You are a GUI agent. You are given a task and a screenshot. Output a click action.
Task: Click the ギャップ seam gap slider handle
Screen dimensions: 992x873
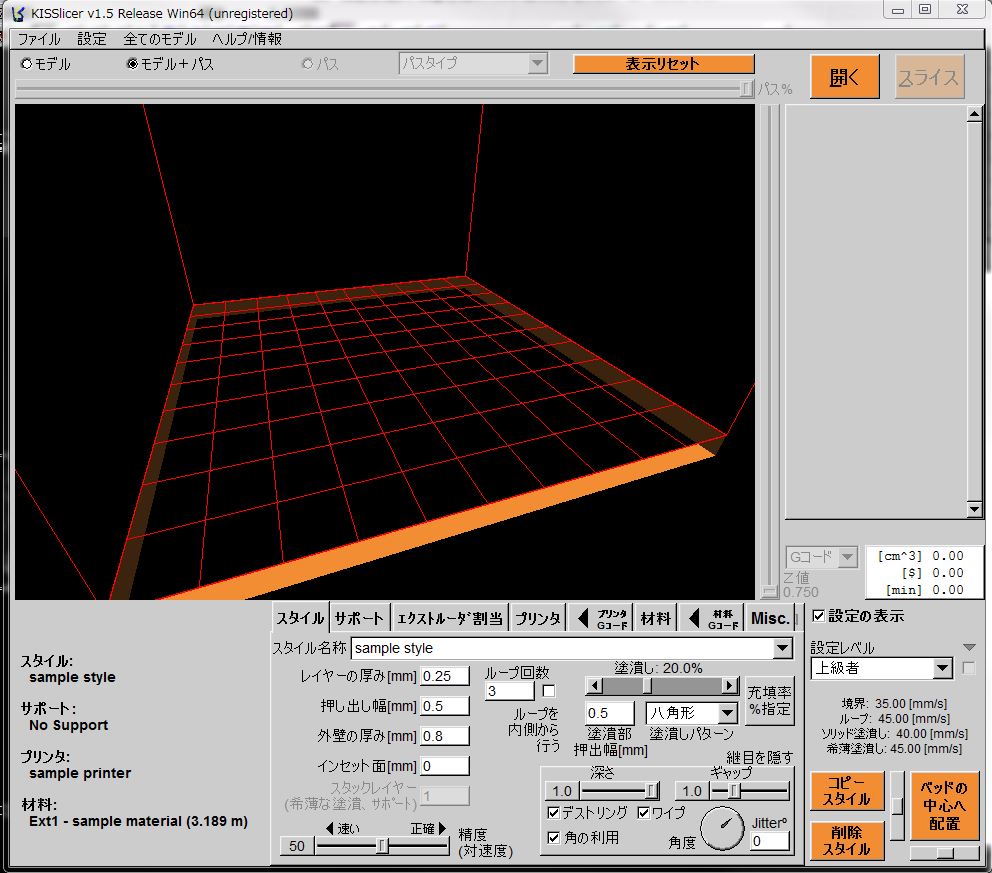[734, 790]
